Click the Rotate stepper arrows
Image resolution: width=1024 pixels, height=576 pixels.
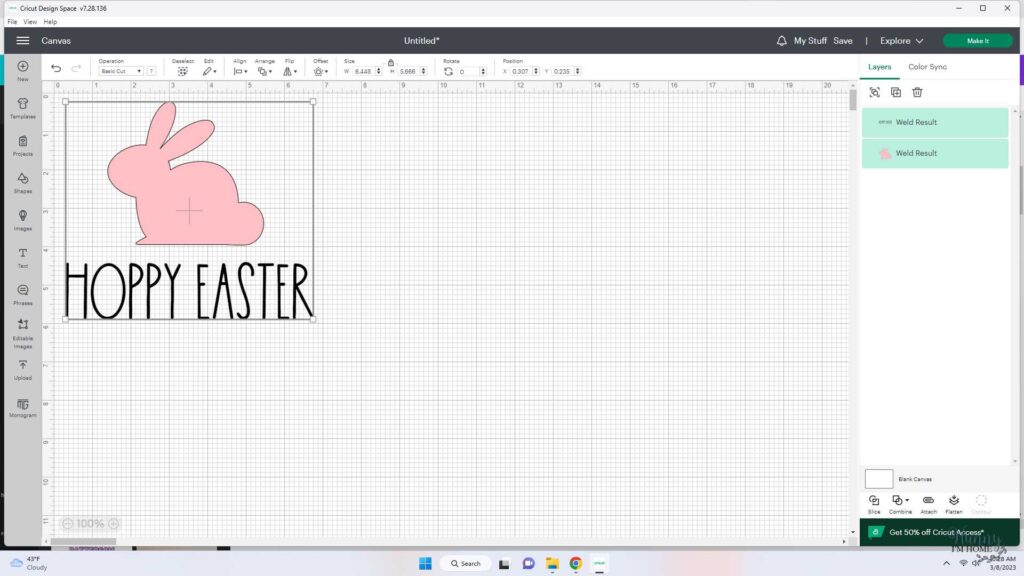click(x=483, y=71)
